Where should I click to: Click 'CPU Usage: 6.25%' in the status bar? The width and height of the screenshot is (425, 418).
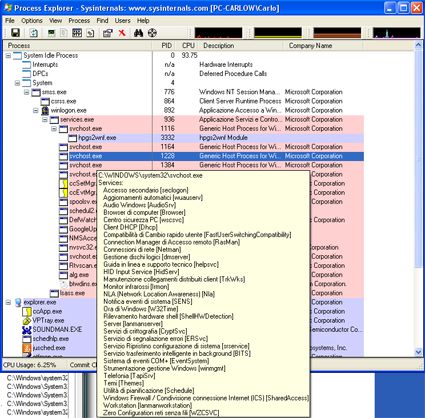[x=30, y=365]
